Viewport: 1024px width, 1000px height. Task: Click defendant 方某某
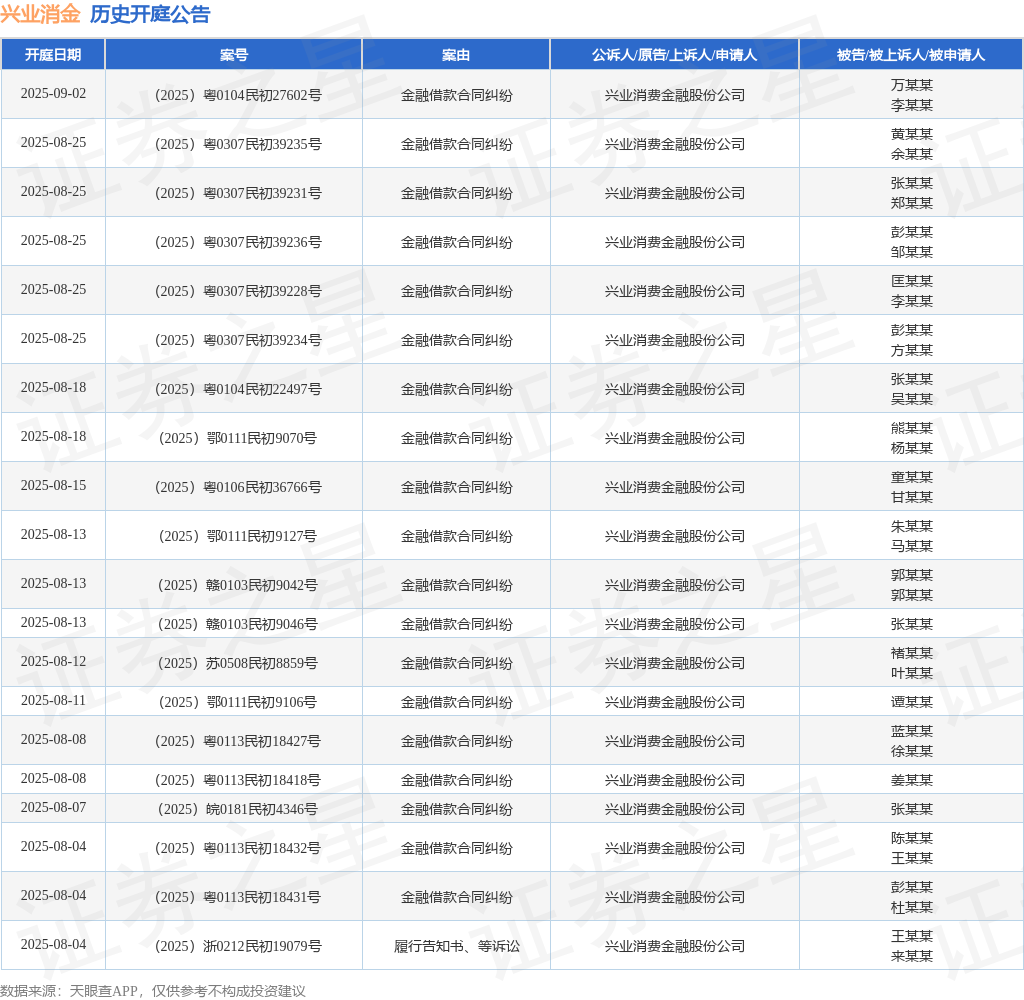pos(912,351)
